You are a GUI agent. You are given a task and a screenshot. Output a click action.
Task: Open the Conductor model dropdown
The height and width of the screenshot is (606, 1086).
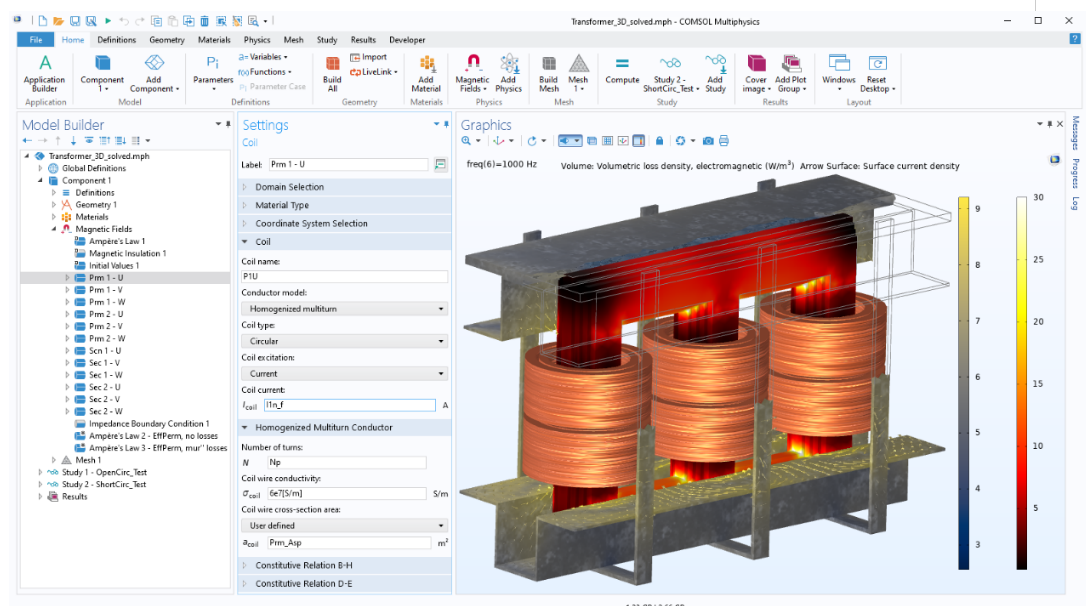tap(344, 309)
